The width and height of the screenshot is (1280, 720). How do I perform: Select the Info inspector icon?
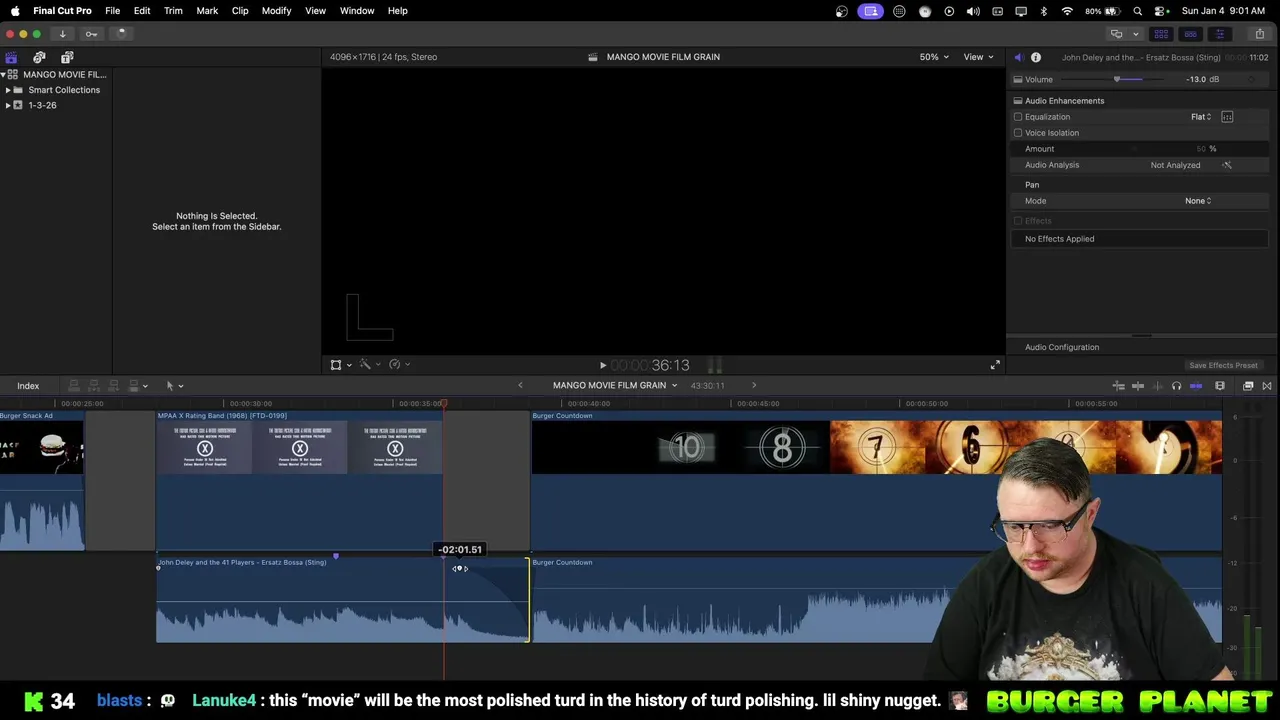1036,57
